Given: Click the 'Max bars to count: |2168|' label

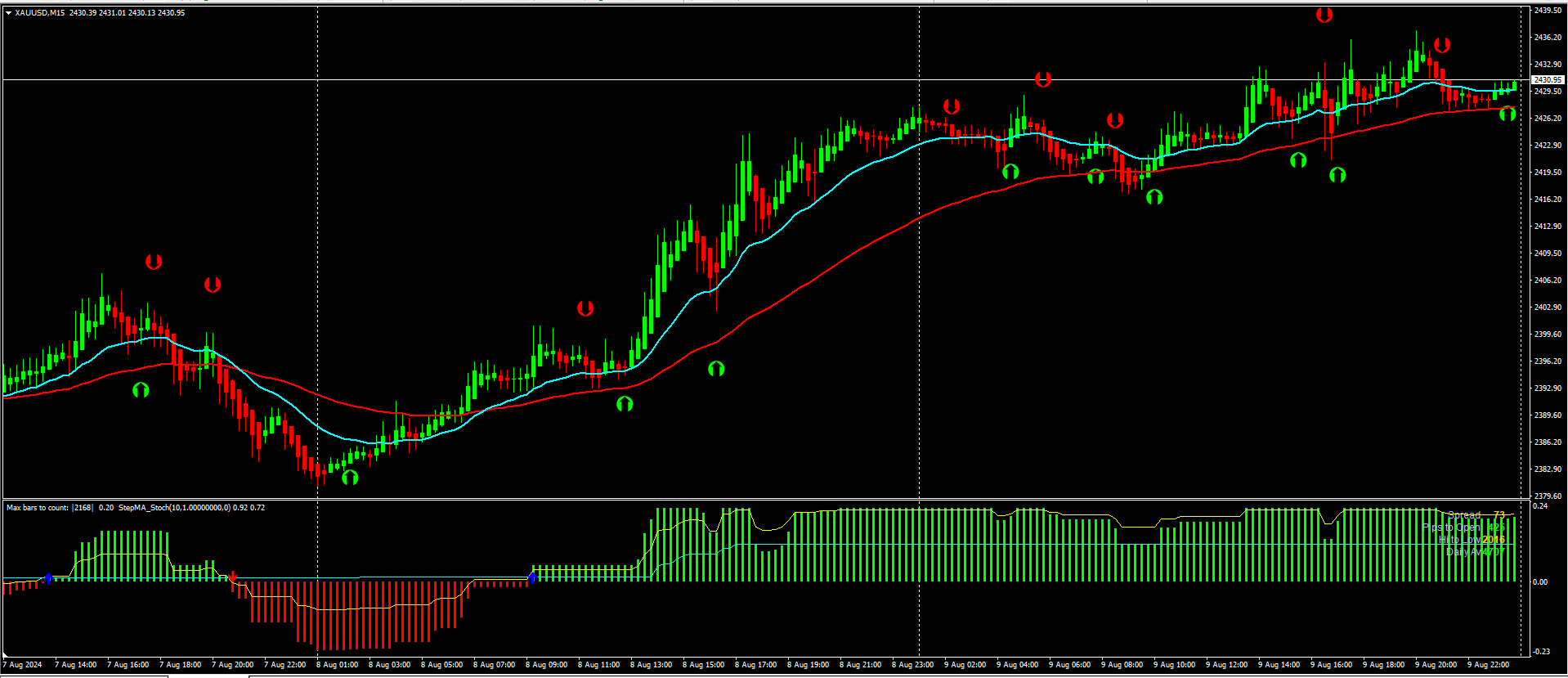Looking at the screenshot, I should click(50, 508).
